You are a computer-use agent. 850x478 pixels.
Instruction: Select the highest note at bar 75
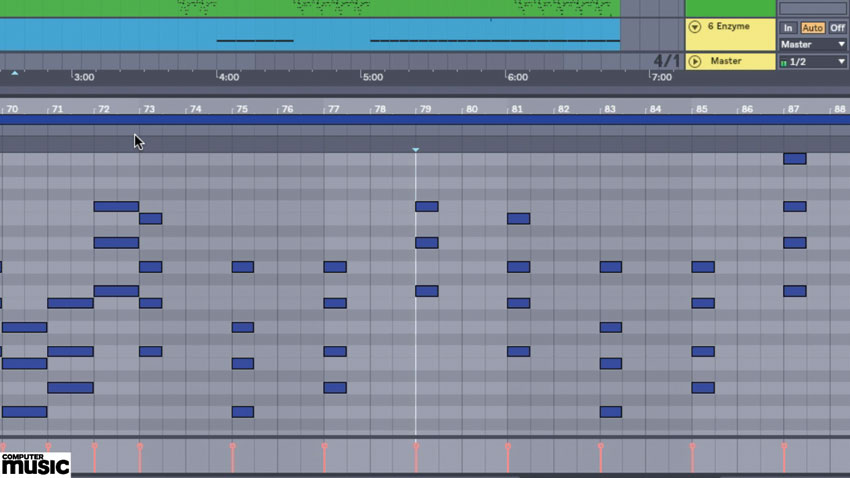(x=243, y=267)
